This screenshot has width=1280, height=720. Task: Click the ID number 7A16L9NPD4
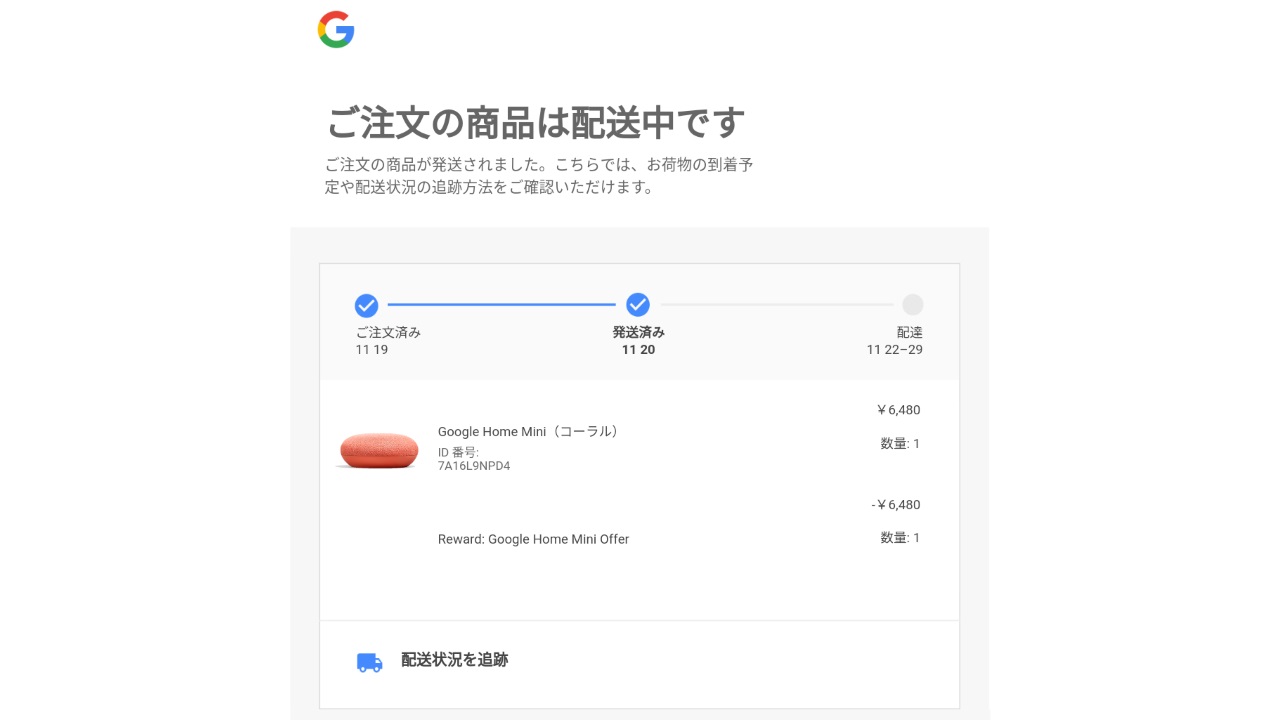[x=474, y=466]
